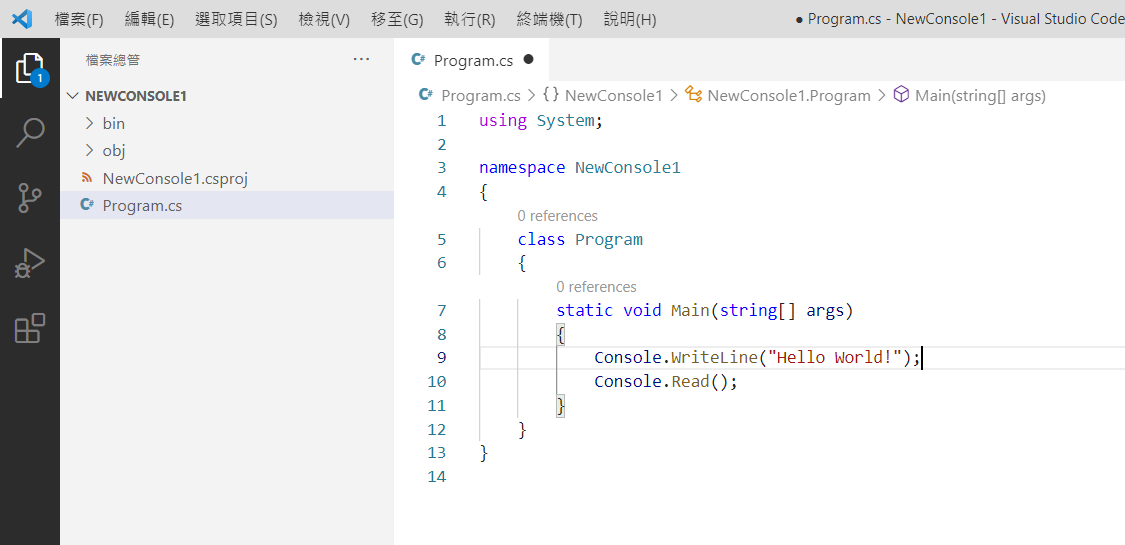Open the 說明(H) menu
The height and width of the screenshot is (545, 1125).
point(630,19)
